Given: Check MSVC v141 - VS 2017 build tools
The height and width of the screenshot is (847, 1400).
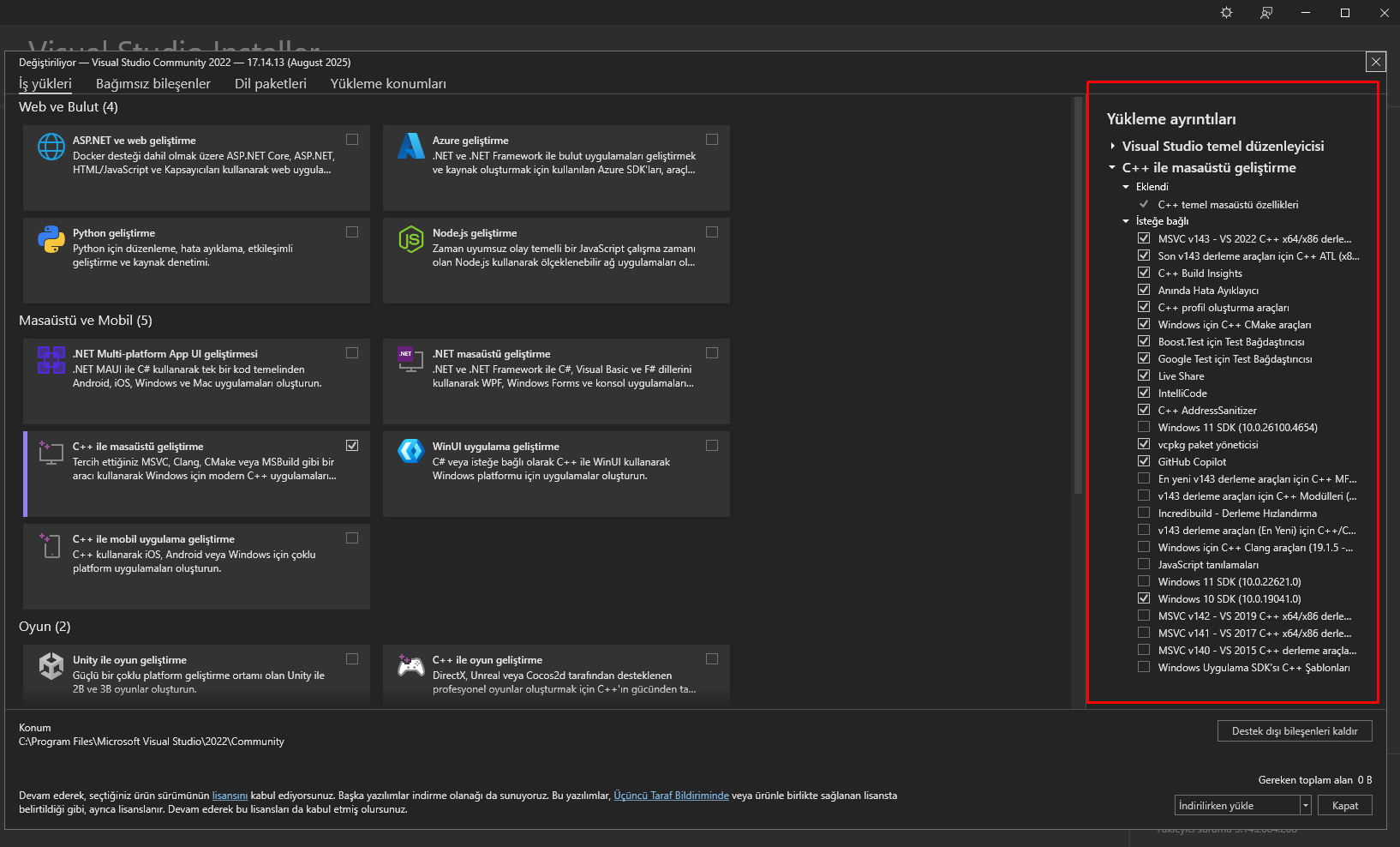Looking at the screenshot, I should (x=1144, y=633).
